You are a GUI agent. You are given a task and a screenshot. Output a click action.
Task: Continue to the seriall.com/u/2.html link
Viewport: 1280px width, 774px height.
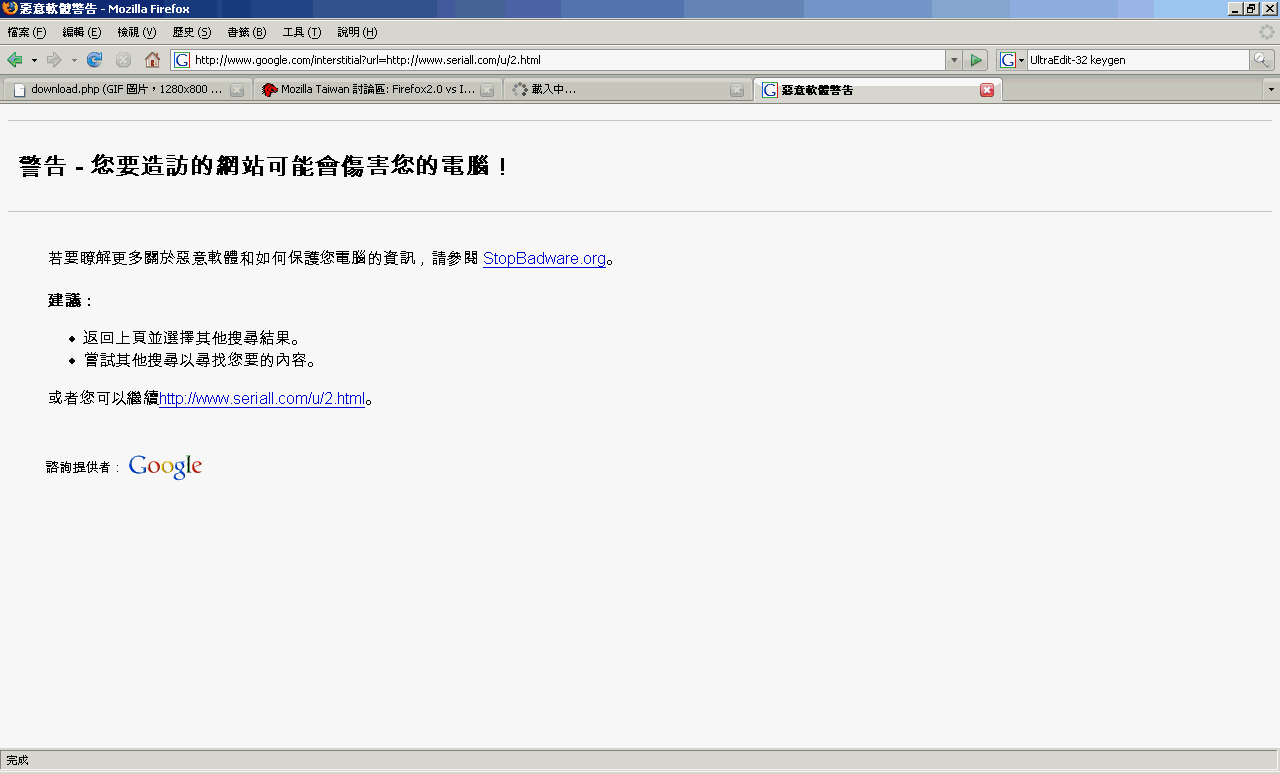coord(262,399)
